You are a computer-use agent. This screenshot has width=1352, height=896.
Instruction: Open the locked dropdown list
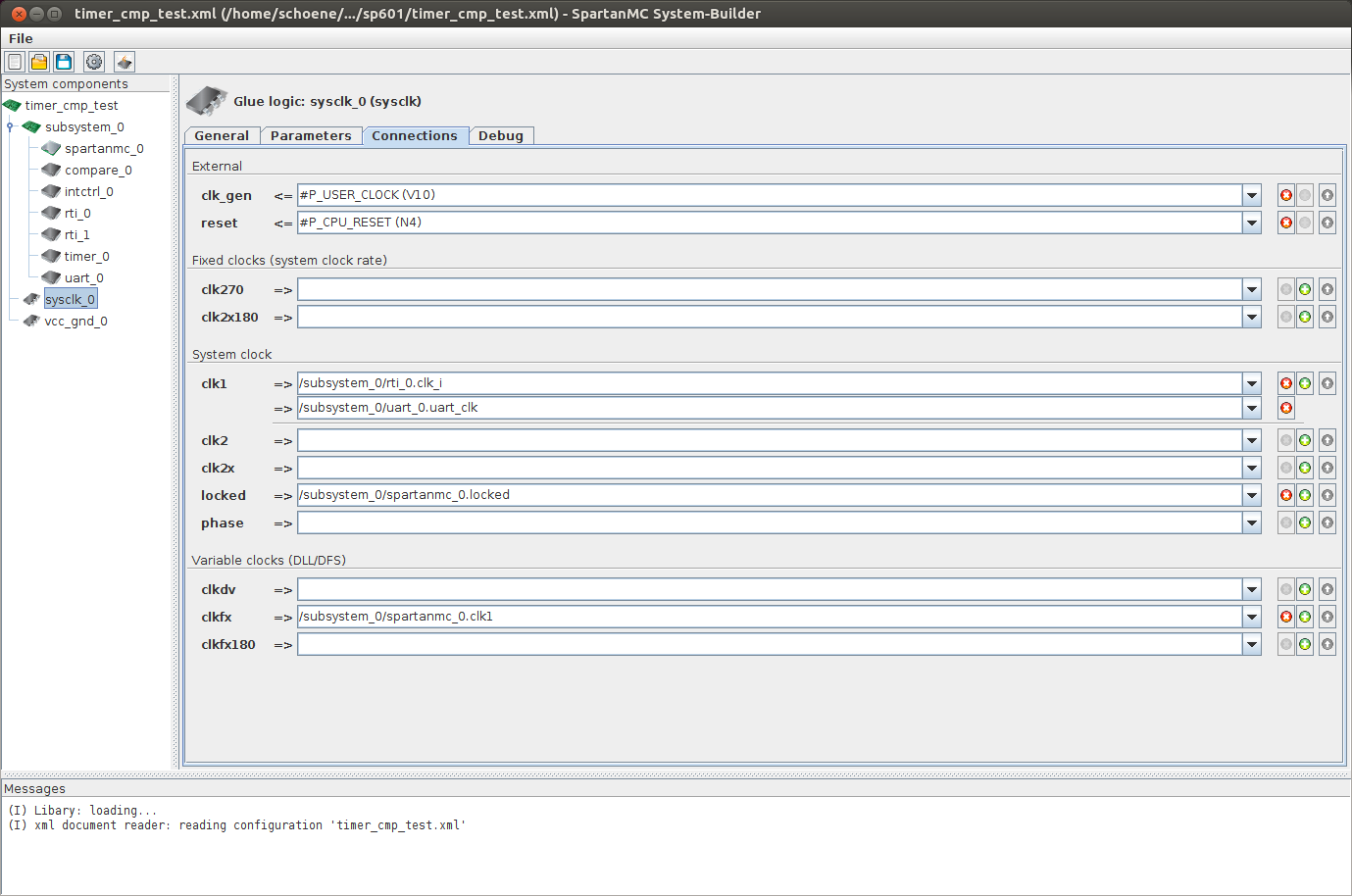coord(1252,495)
